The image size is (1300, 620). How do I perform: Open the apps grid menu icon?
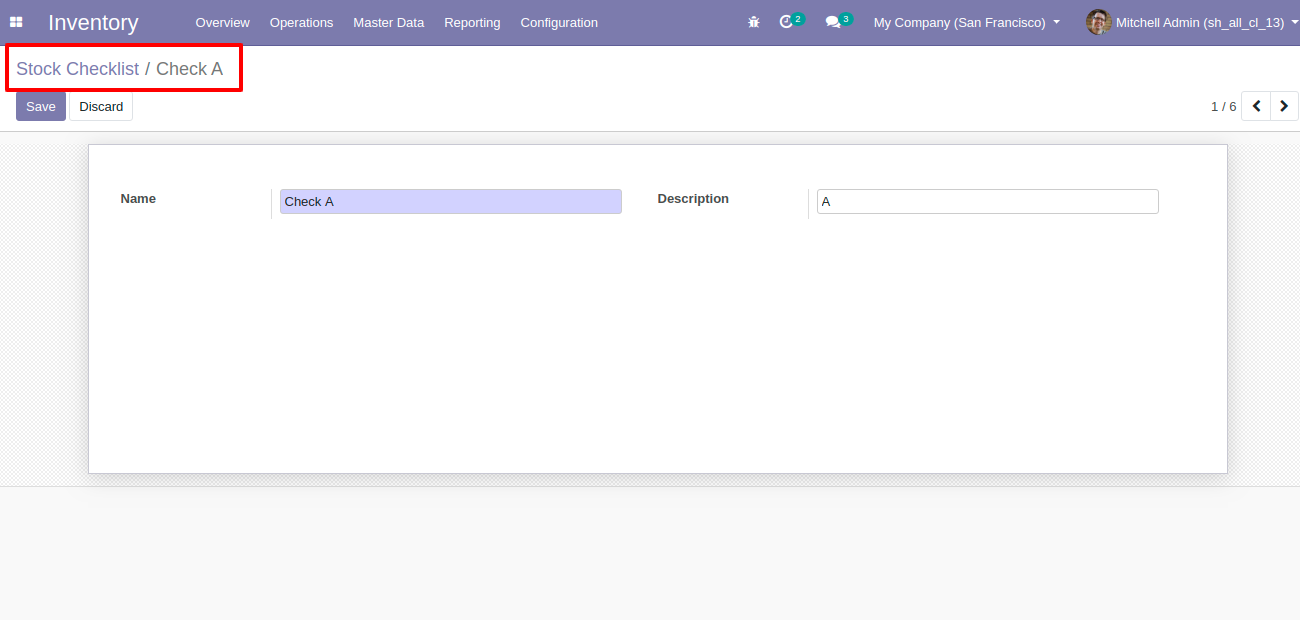16,22
